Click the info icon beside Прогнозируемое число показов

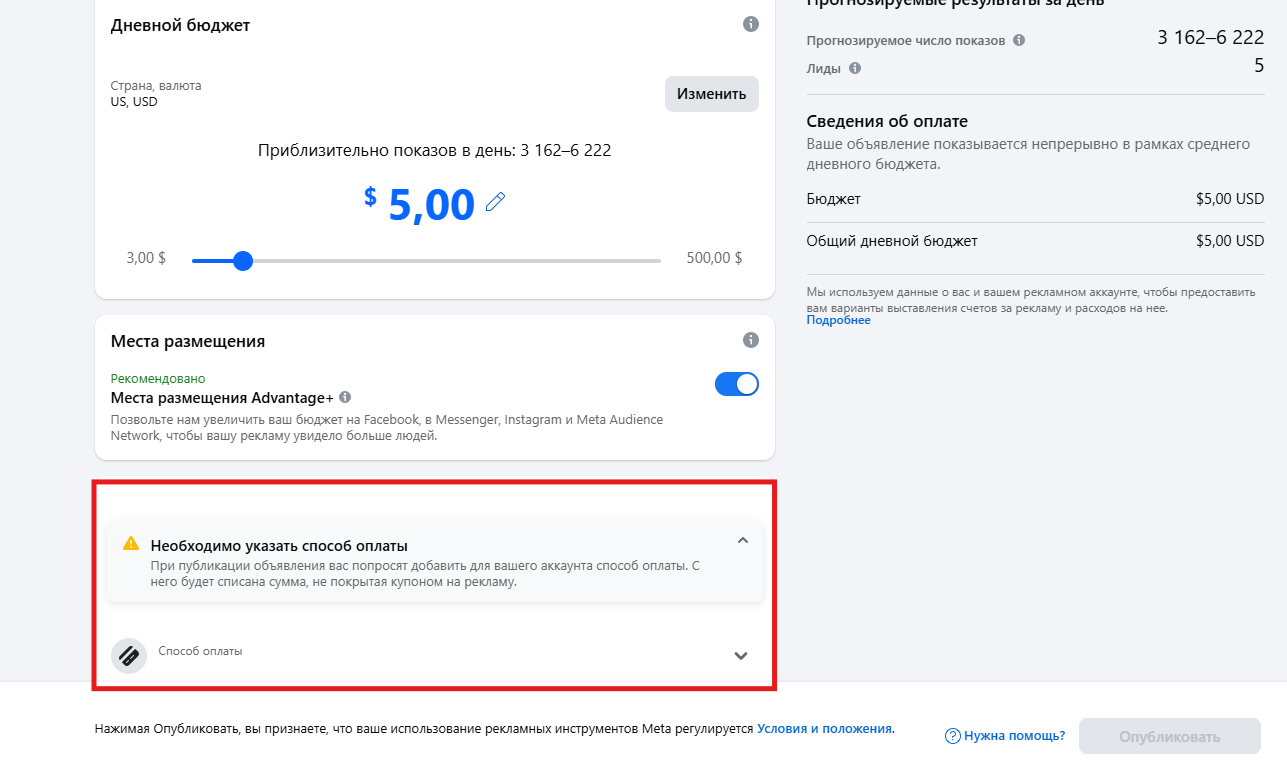click(x=1019, y=40)
